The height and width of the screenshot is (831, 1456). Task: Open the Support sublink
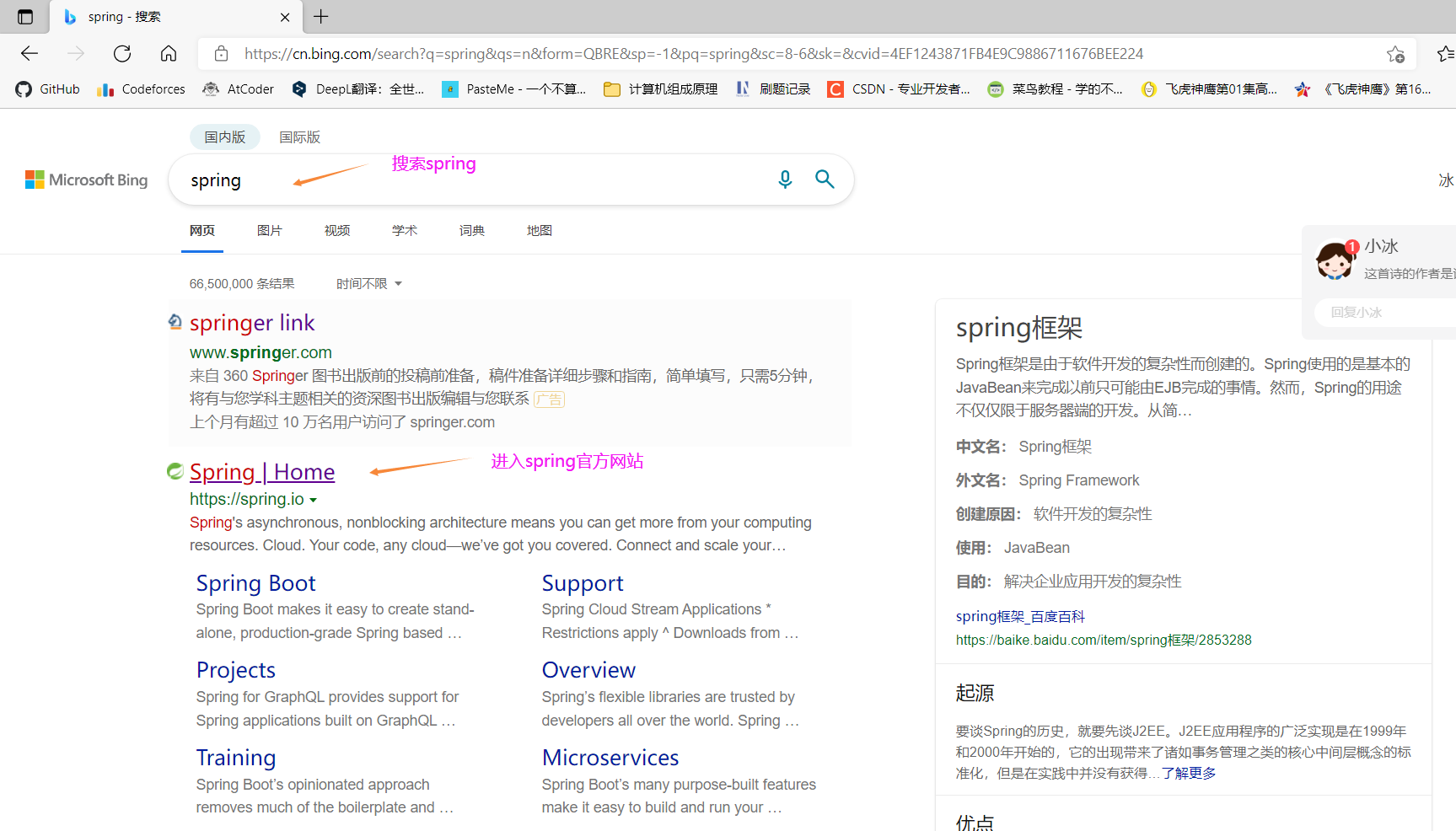(583, 583)
